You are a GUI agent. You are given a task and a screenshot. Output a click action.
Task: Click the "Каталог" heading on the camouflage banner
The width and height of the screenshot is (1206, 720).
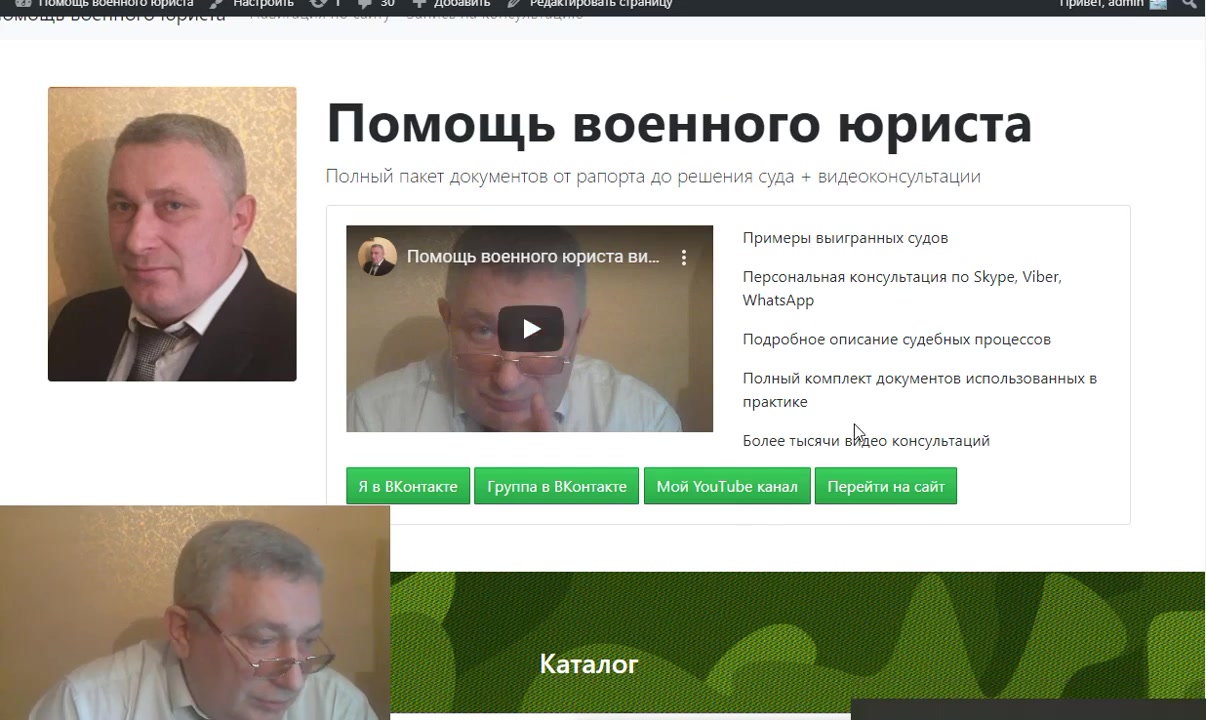point(588,664)
